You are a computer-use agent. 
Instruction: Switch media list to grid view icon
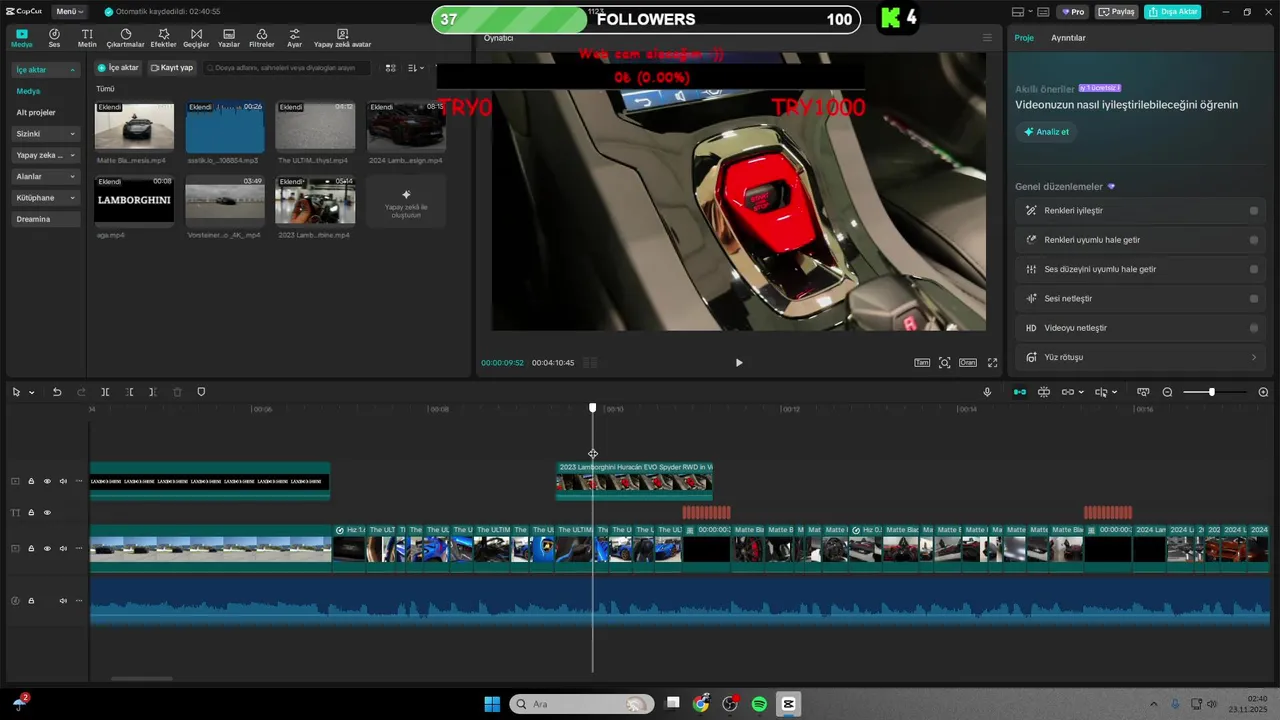tap(391, 68)
